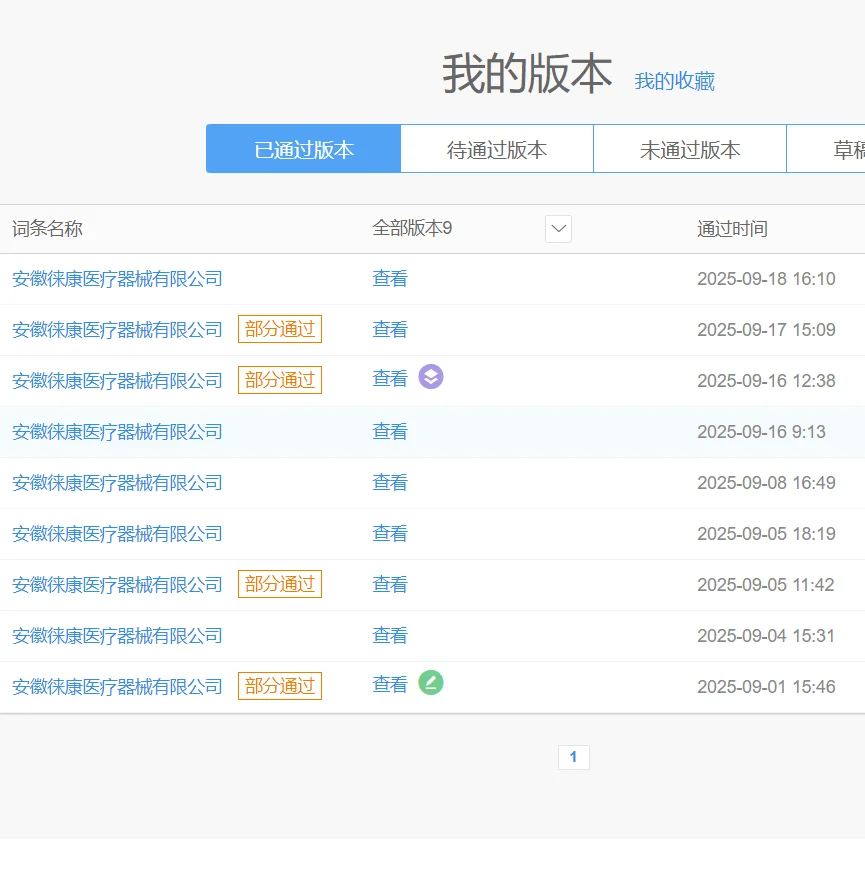Click 查看 on the 2025-09-05 18:19 row

coord(389,532)
